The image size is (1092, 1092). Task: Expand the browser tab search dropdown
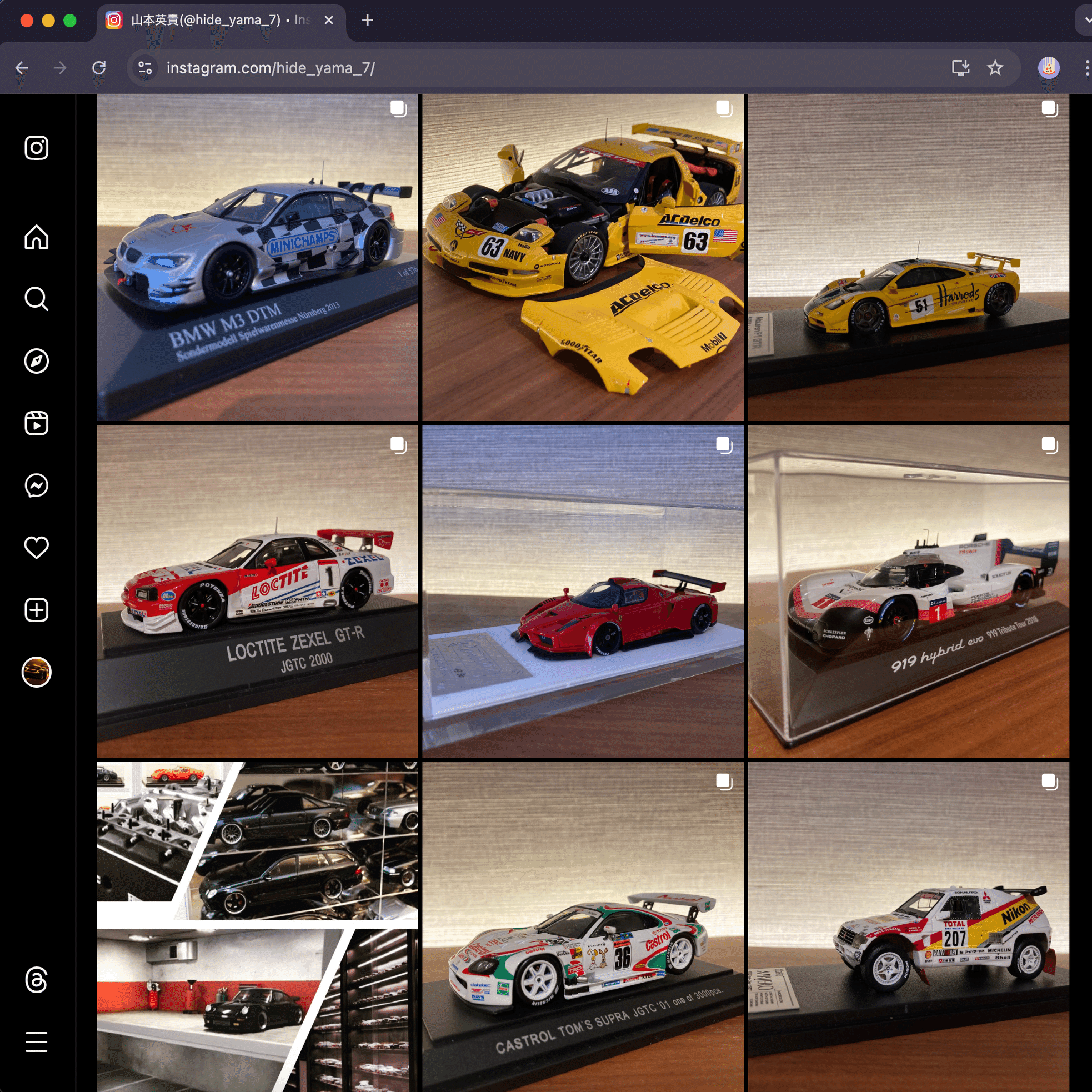pos(1086,21)
